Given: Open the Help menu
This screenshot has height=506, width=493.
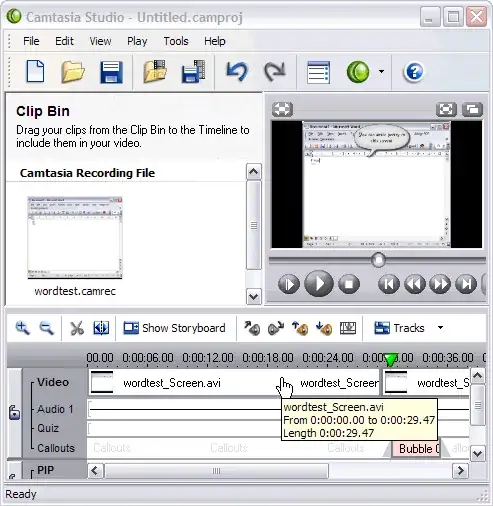Looking at the screenshot, I should tap(215, 41).
